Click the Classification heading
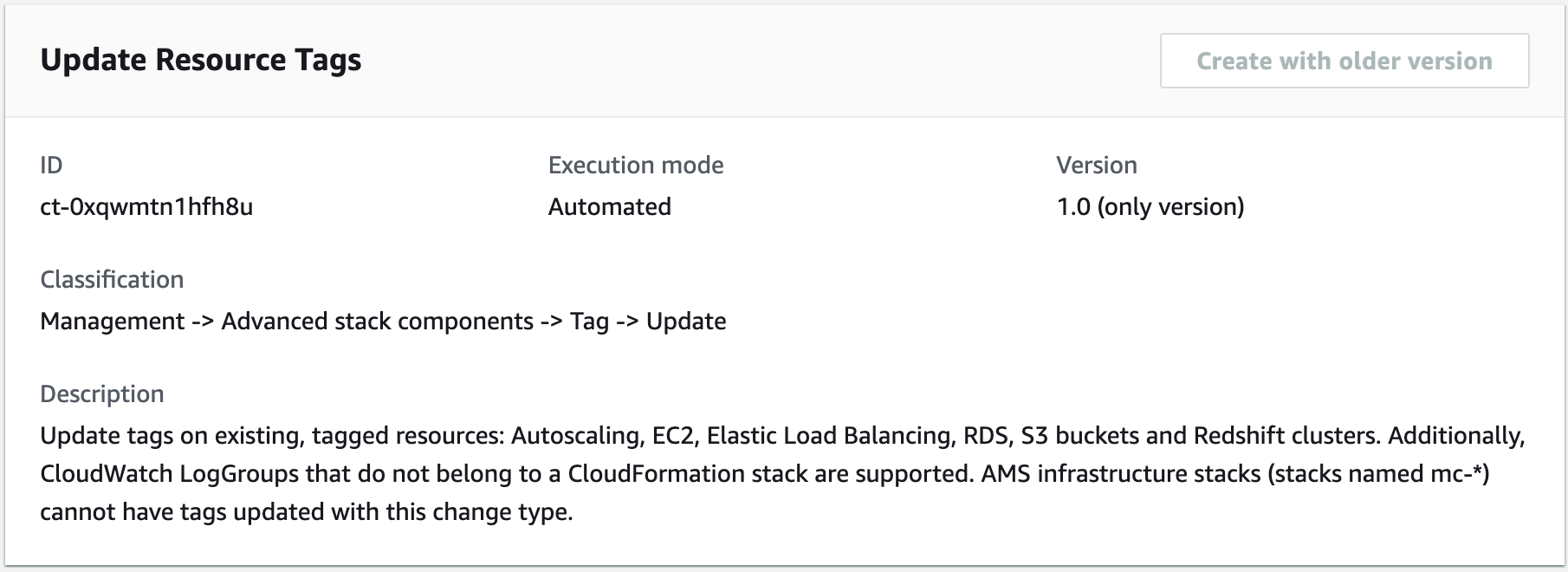This screenshot has height=572, width=1568. (x=112, y=279)
